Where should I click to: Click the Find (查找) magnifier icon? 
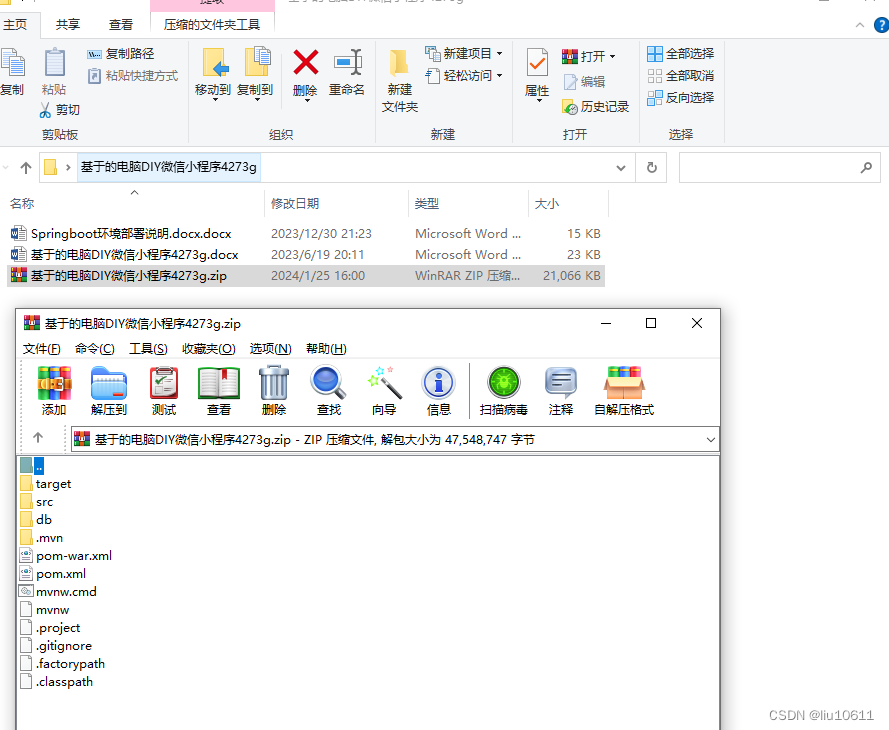pyautogui.click(x=328, y=383)
